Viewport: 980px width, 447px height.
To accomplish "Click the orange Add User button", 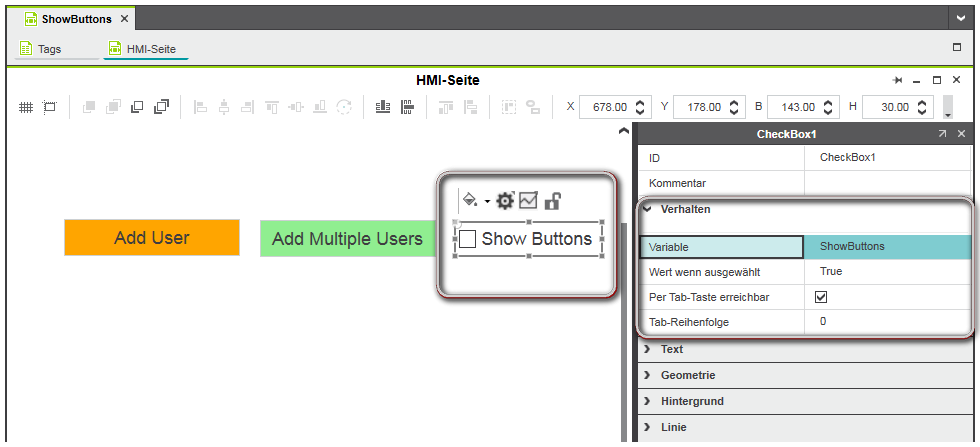I will [152, 238].
